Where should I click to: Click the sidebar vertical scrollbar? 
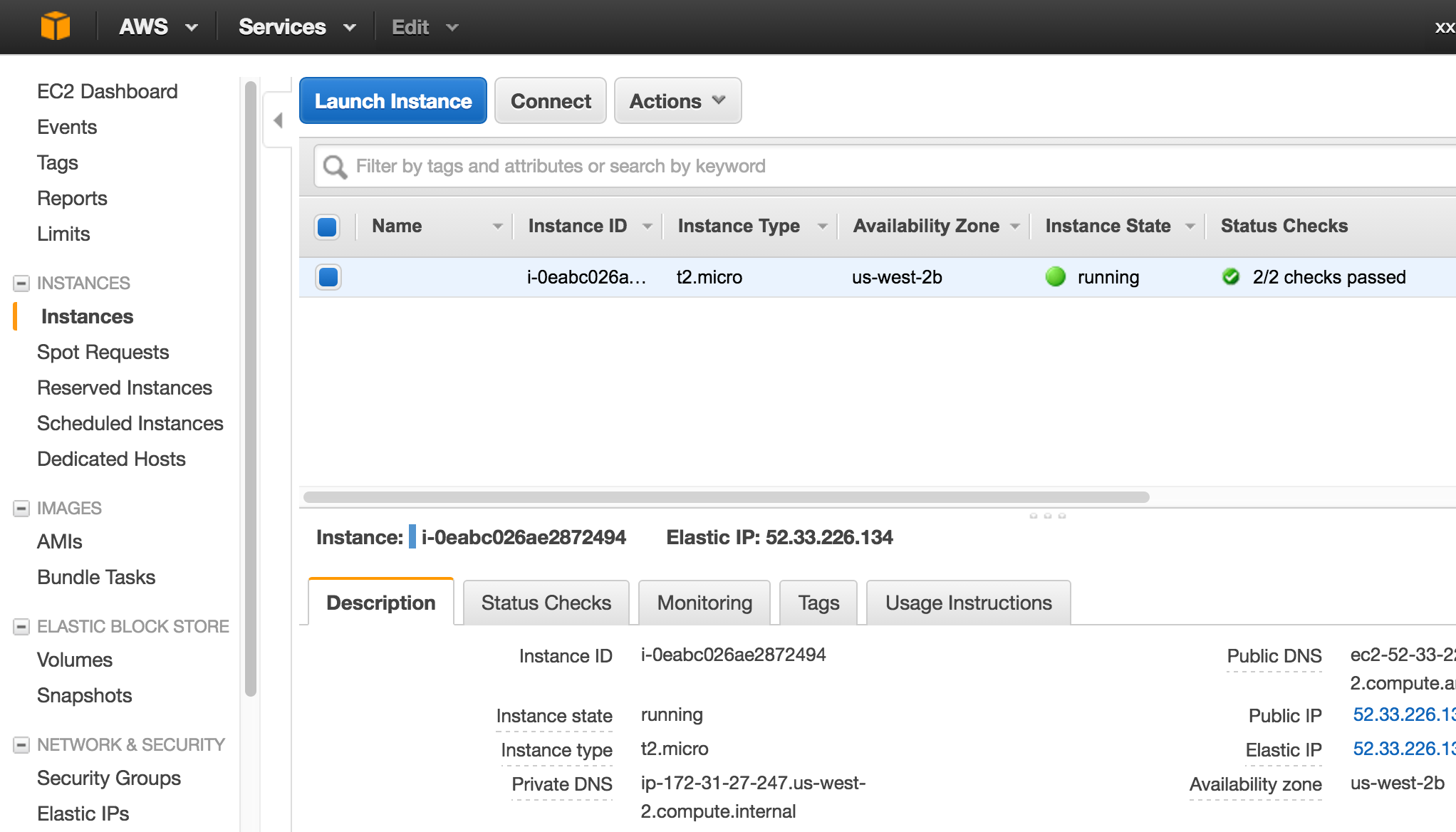click(251, 388)
